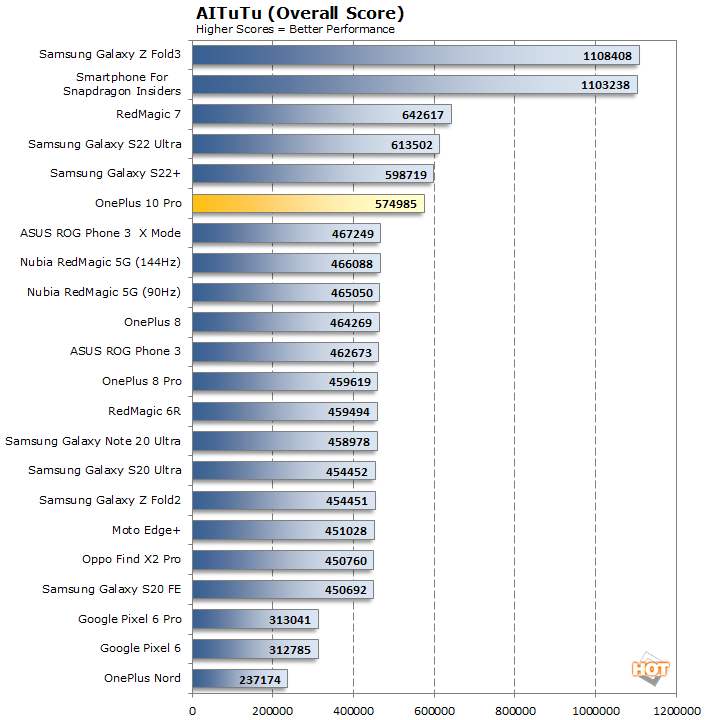Click the 'Higher Scores = Better Performance' subtitle
This screenshot has width=708, height=720.
(295, 29)
